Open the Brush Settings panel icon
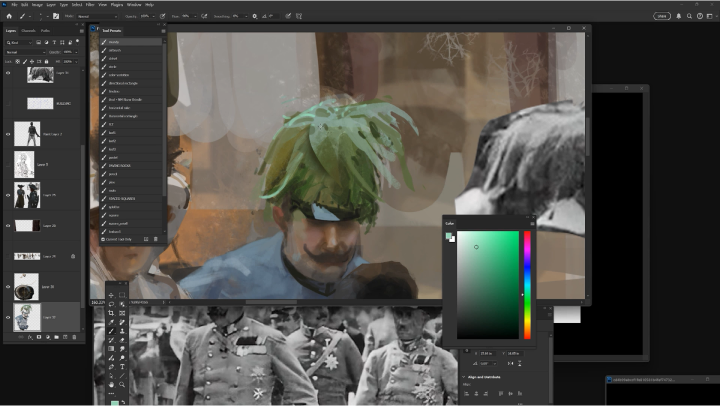720x406 pixels. 56,16
